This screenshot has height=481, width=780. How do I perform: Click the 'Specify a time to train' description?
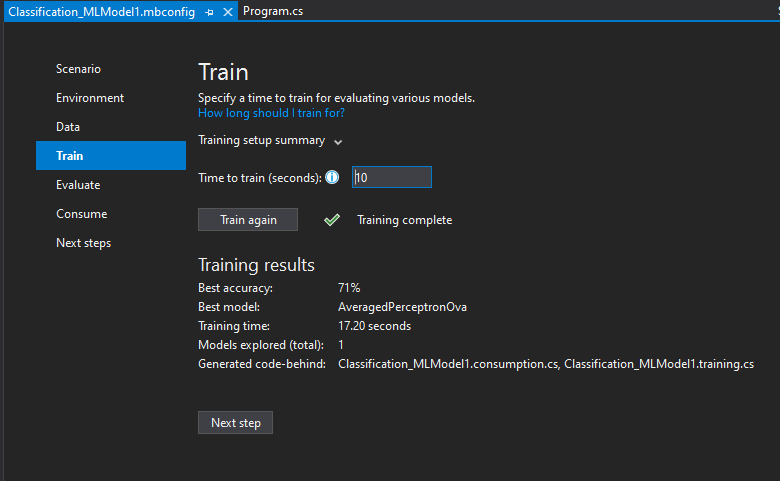336,98
